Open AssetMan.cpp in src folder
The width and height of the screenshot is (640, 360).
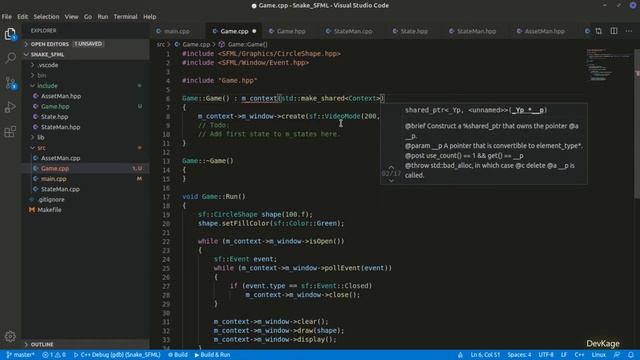pyautogui.click(x=86, y=158)
